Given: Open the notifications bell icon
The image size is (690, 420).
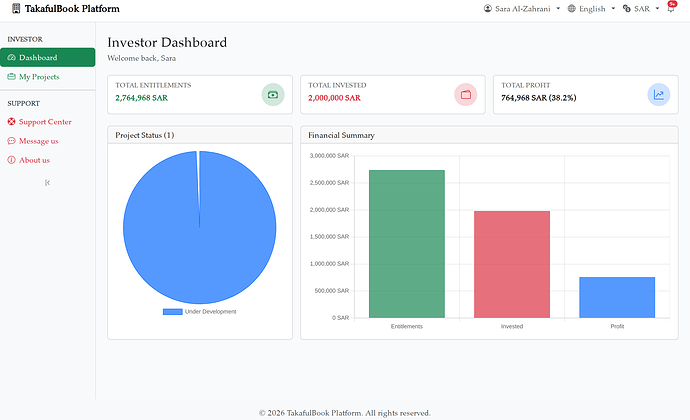Looking at the screenshot, I should pos(671,9).
